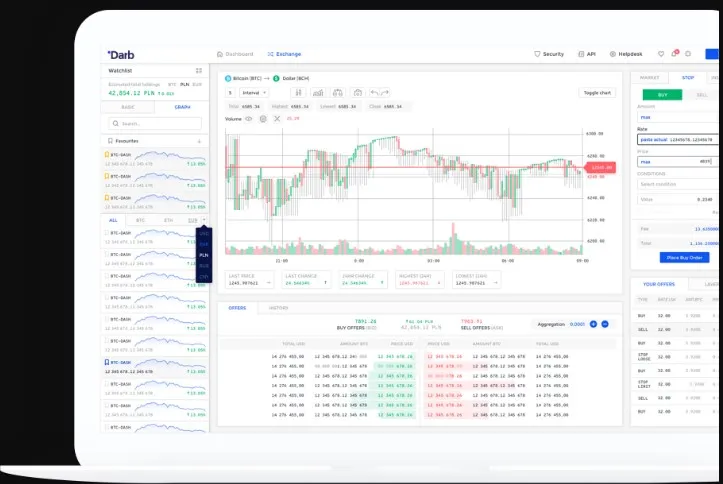Redo the chart action

pos(385,93)
